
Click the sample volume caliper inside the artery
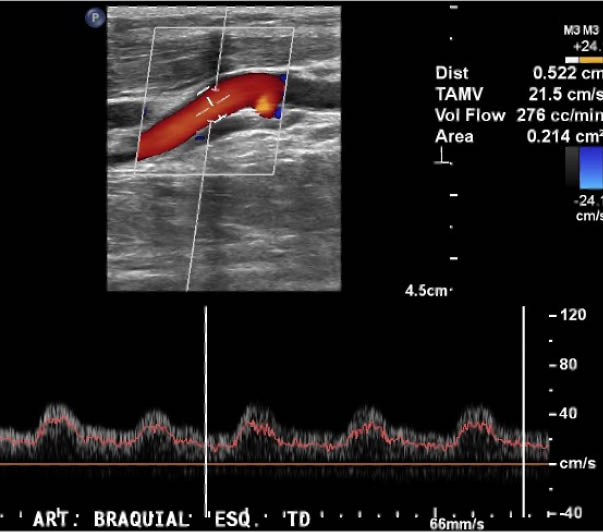(x=212, y=103)
